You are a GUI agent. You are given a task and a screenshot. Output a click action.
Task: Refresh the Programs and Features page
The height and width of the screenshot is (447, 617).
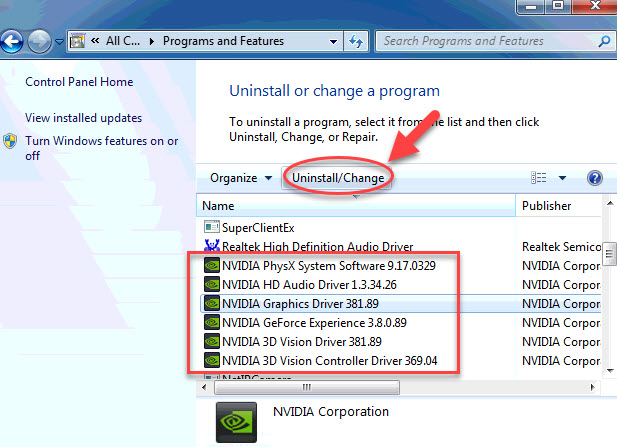[x=356, y=41]
